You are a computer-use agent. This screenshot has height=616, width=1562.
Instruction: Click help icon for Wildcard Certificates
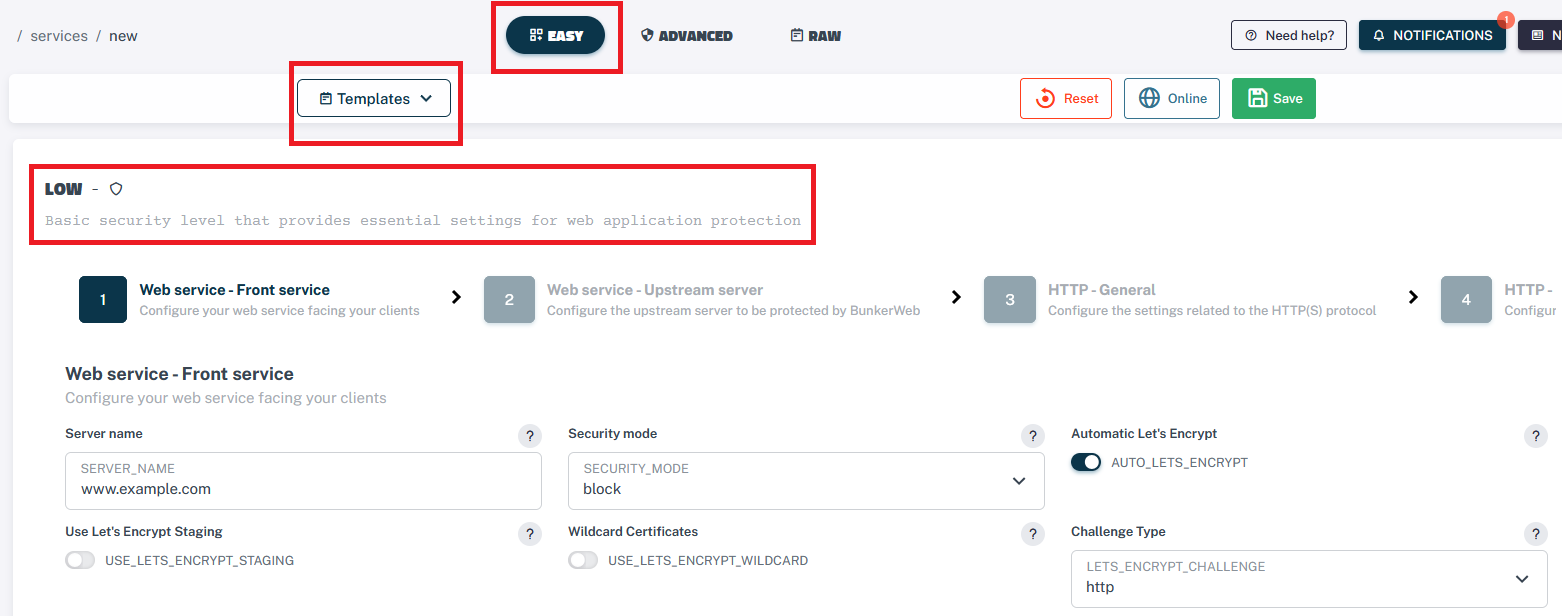coord(1033,534)
